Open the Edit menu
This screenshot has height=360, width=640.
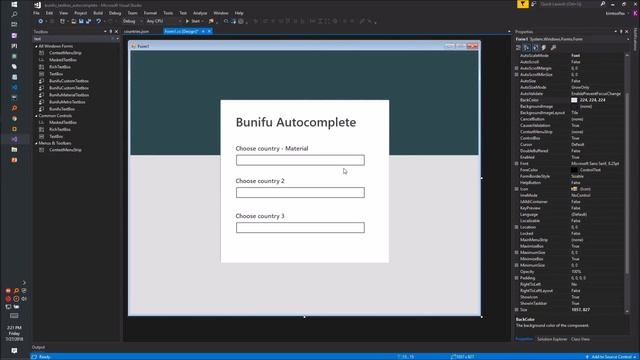(49, 13)
